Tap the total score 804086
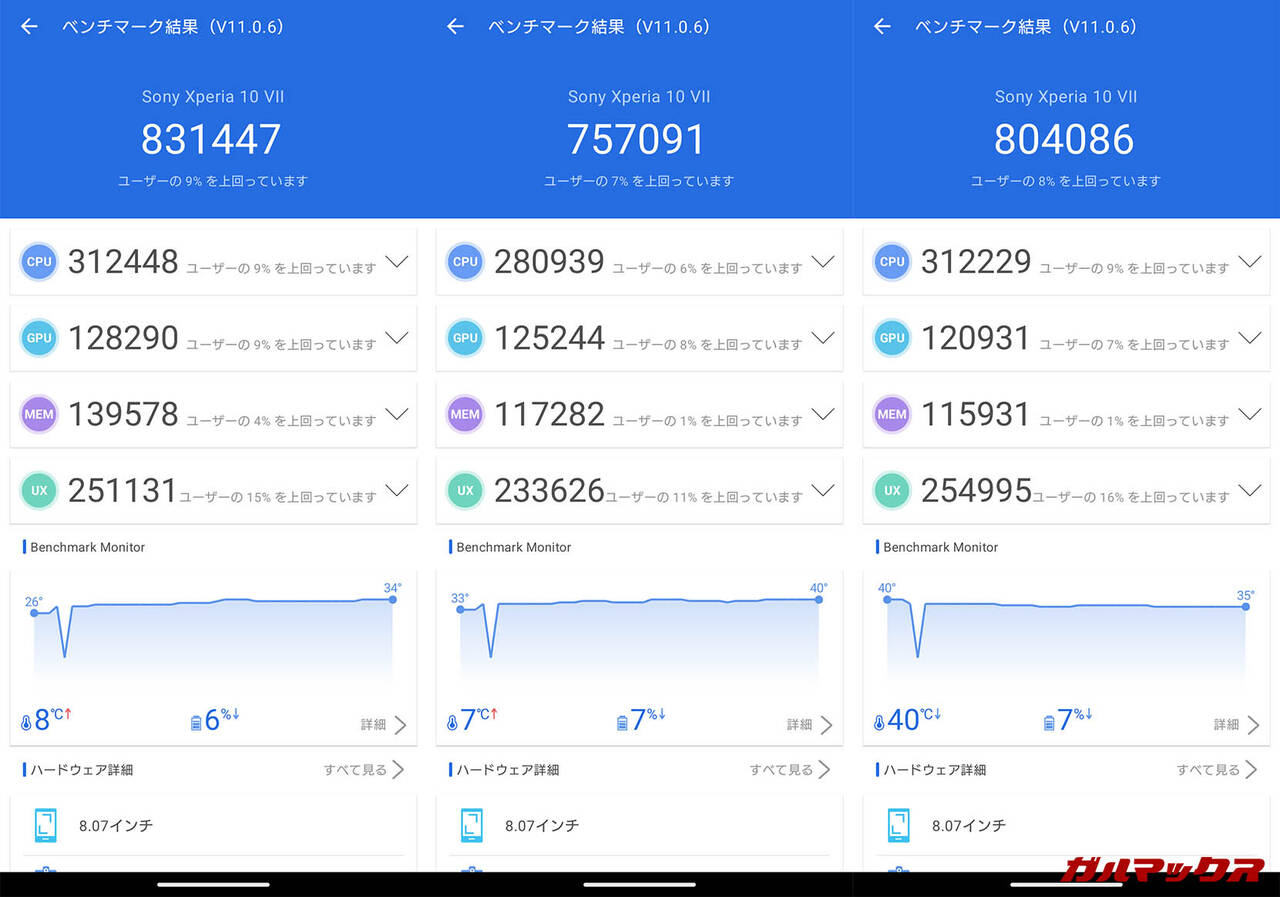1280x897 pixels. click(1064, 140)
